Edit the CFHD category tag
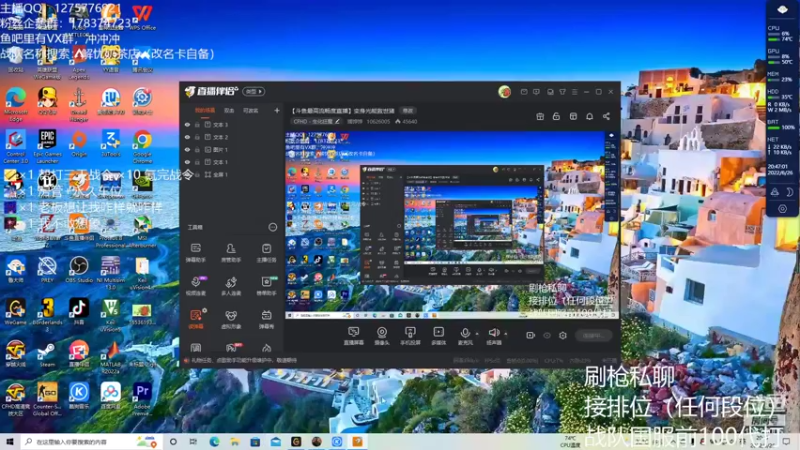Screen dimensions: 800x450 (x=316, y=121)
